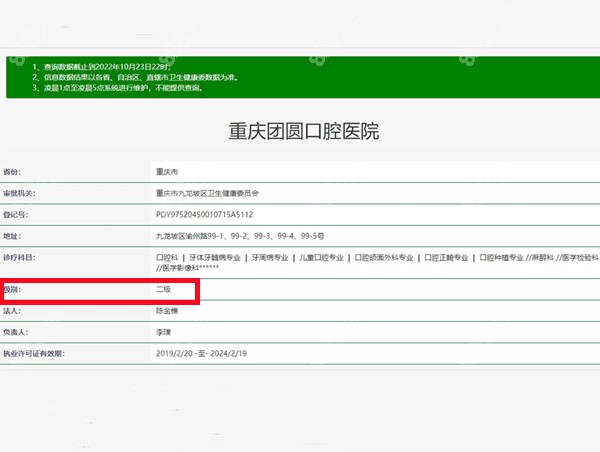The width and height of the screenshot is (600, 452).
Task: Select 重庆市九龙坡区卫生健康委员会 approval authority text
Action: point(207,193)
